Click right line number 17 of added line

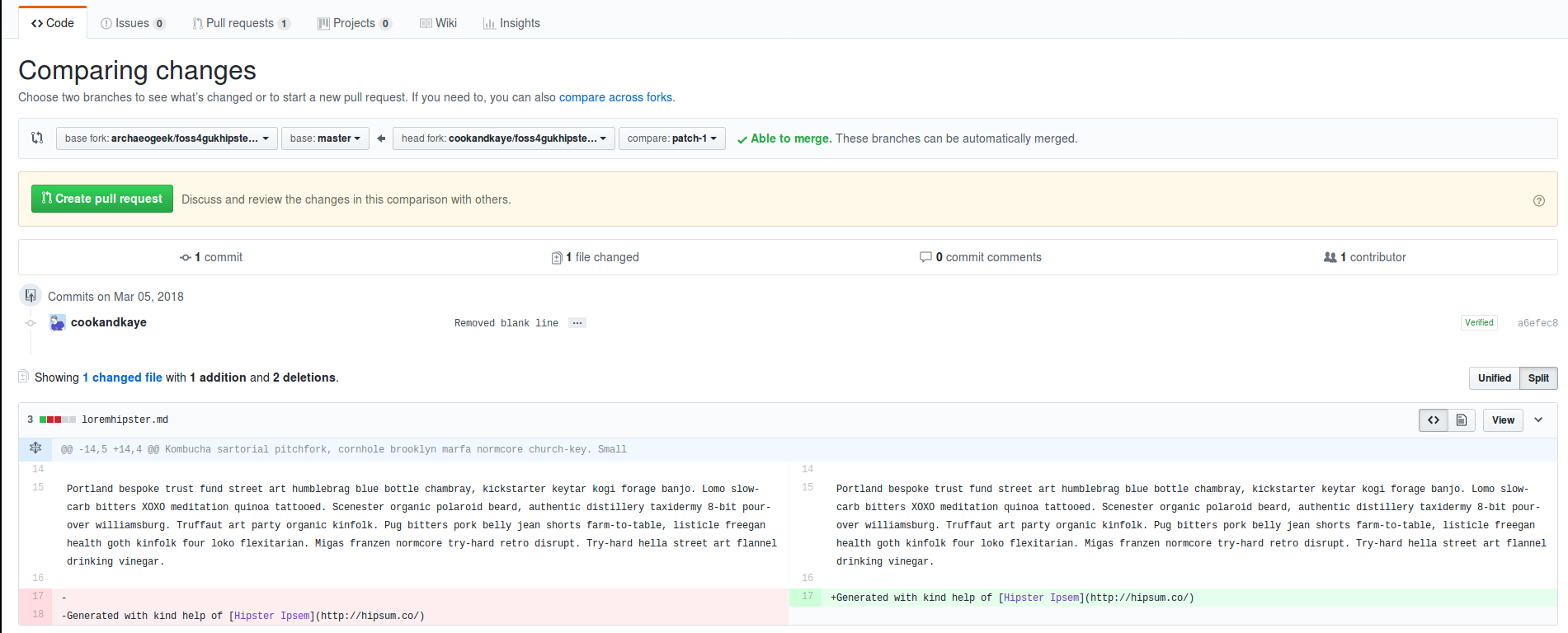point(807,596)
